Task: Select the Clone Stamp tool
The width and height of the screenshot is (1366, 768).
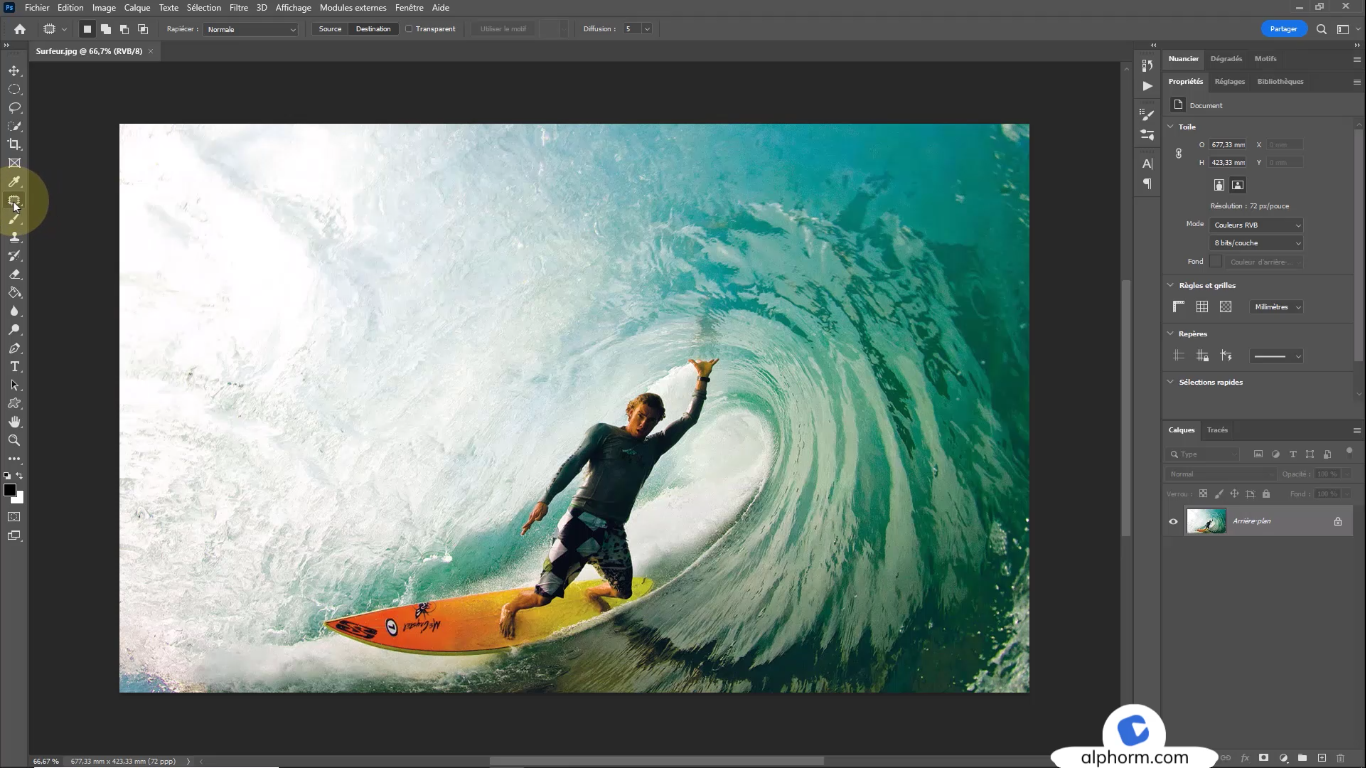Action: [14, 237]
